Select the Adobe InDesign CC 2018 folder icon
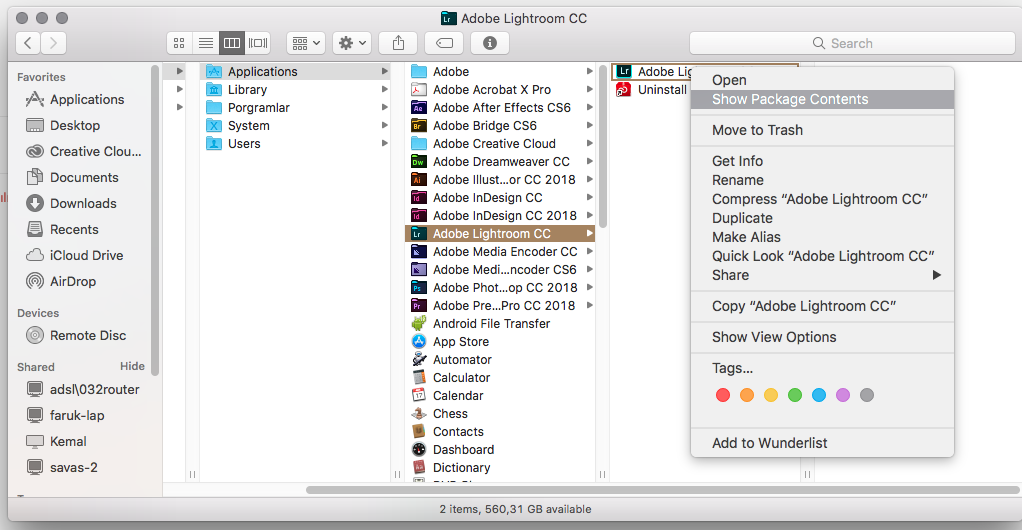The height and width of the screenshot is (530, 1022). tap(419, 216)
